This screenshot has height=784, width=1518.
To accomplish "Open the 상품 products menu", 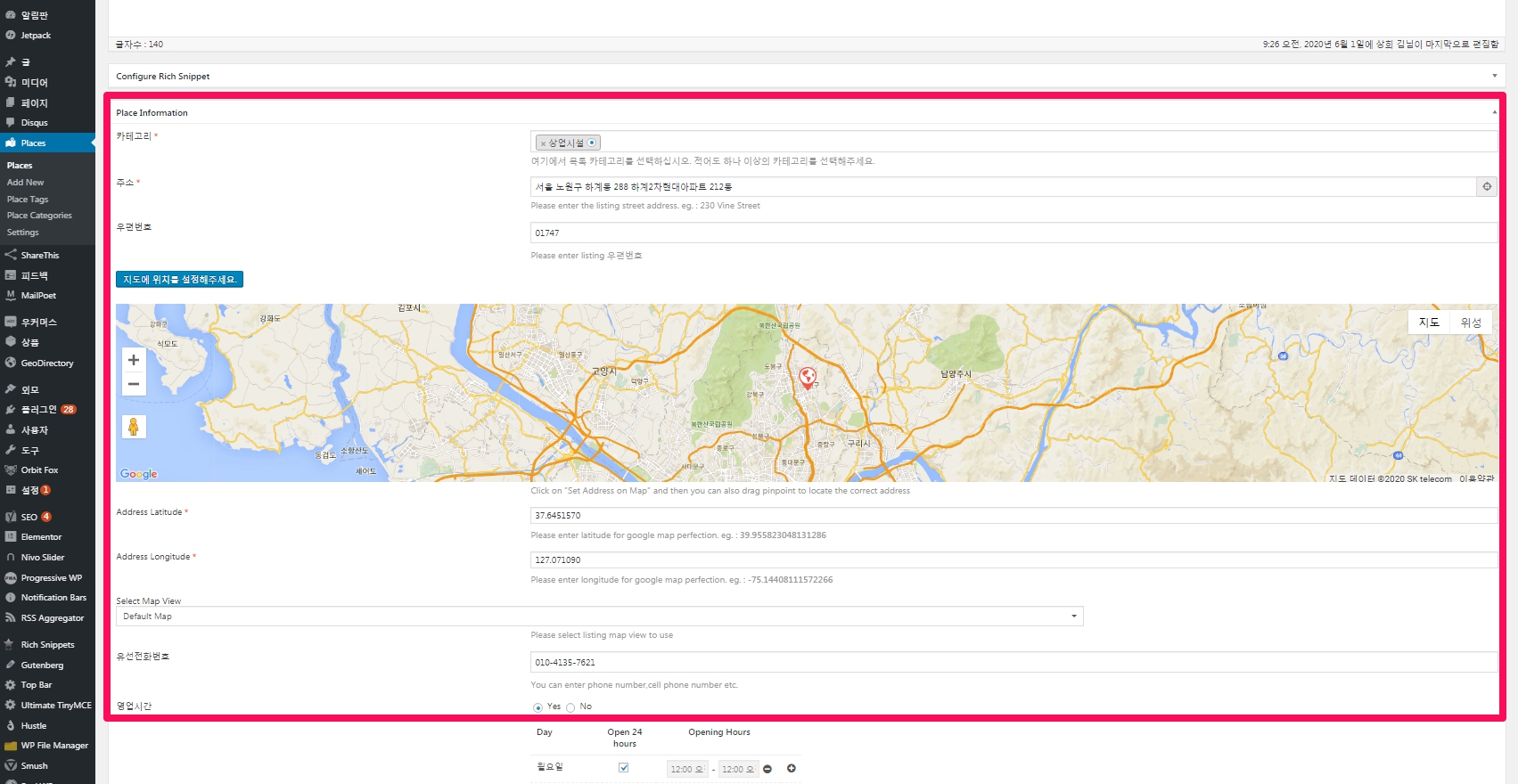I will pyautogui.click(x=30, y=342).
